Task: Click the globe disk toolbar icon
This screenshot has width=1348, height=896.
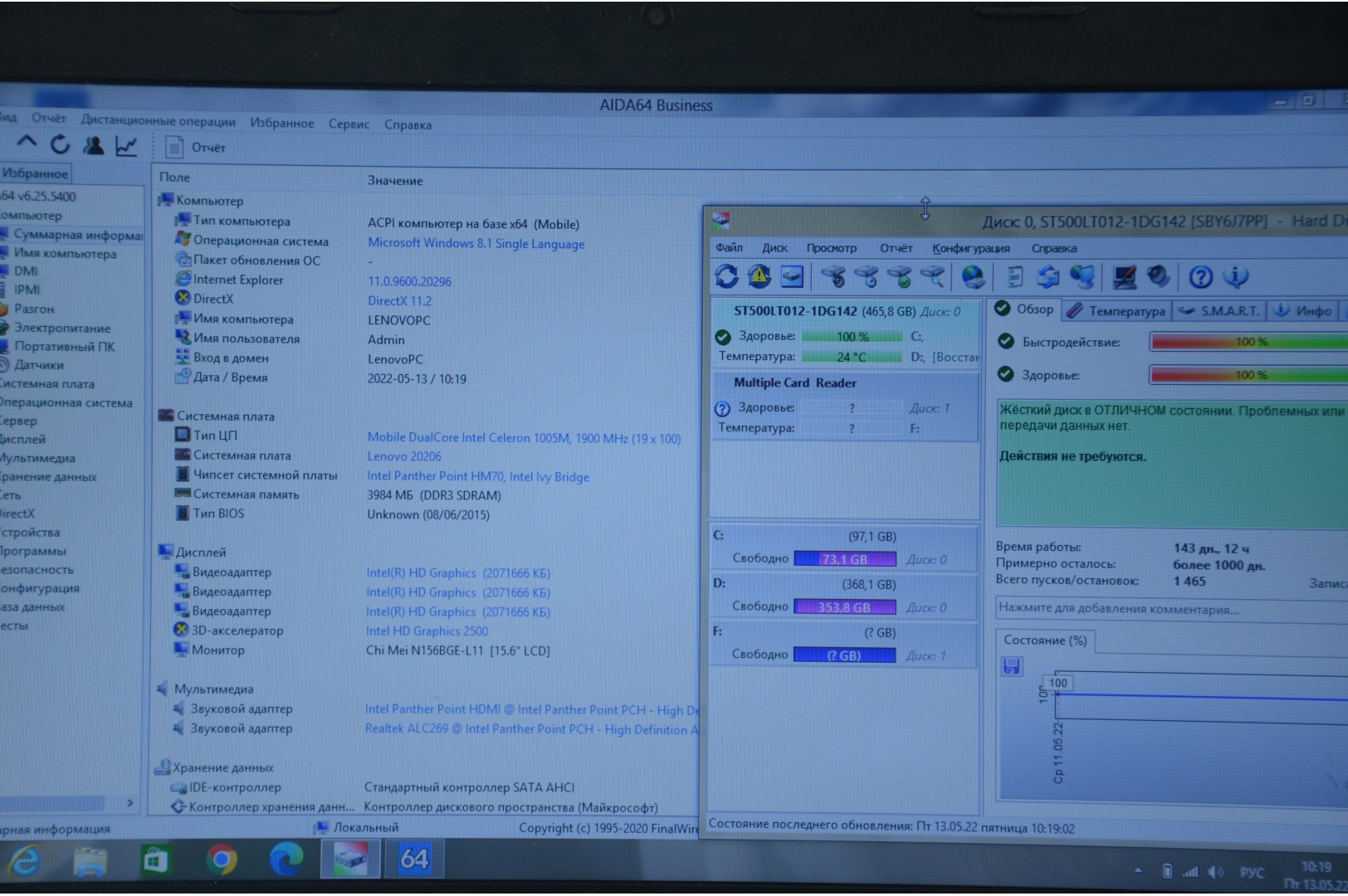Action: [x=973, y=276]
